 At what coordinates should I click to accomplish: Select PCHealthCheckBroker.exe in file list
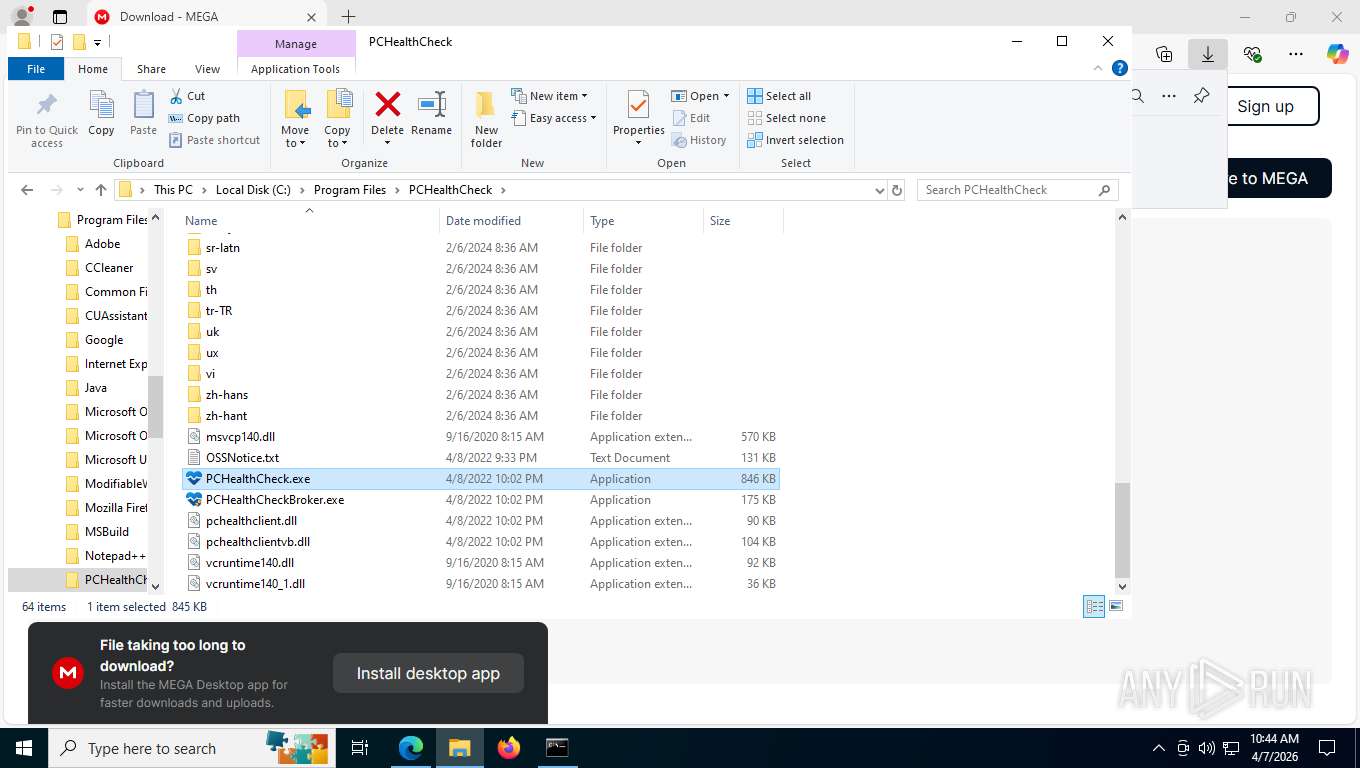pos(481,500)
